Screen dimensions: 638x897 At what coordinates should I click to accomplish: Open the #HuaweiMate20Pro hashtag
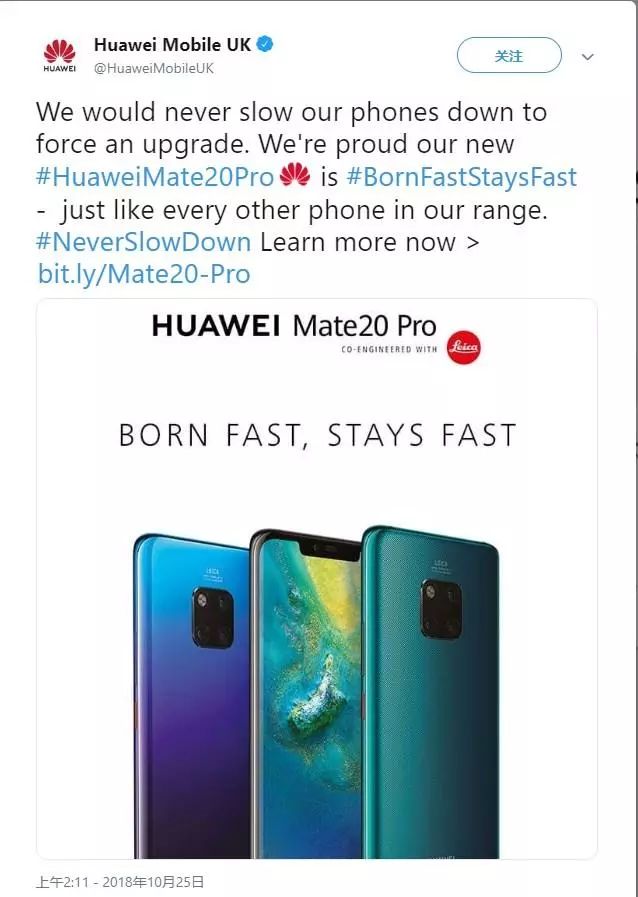155,177
